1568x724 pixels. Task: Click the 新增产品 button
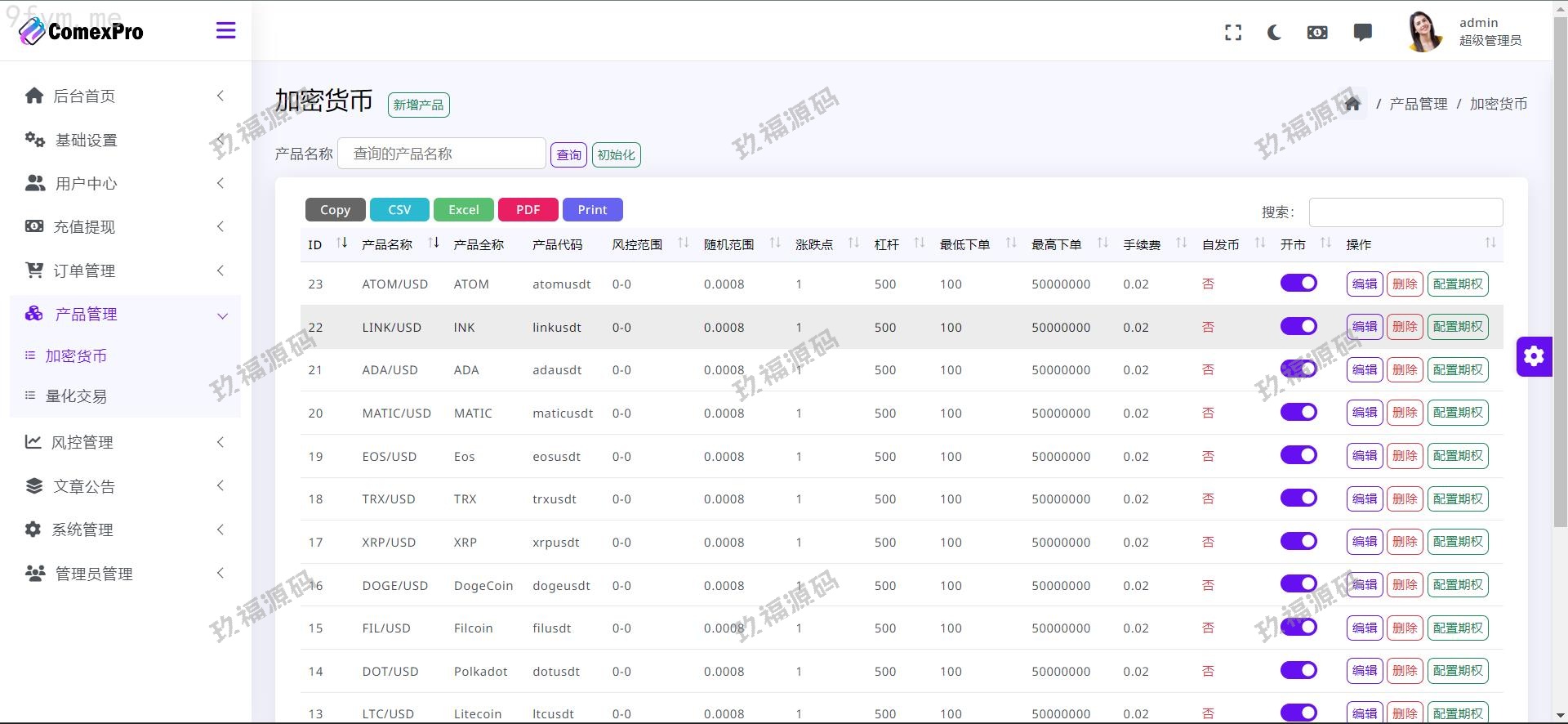pyautogui.click(x=418, y=105)
